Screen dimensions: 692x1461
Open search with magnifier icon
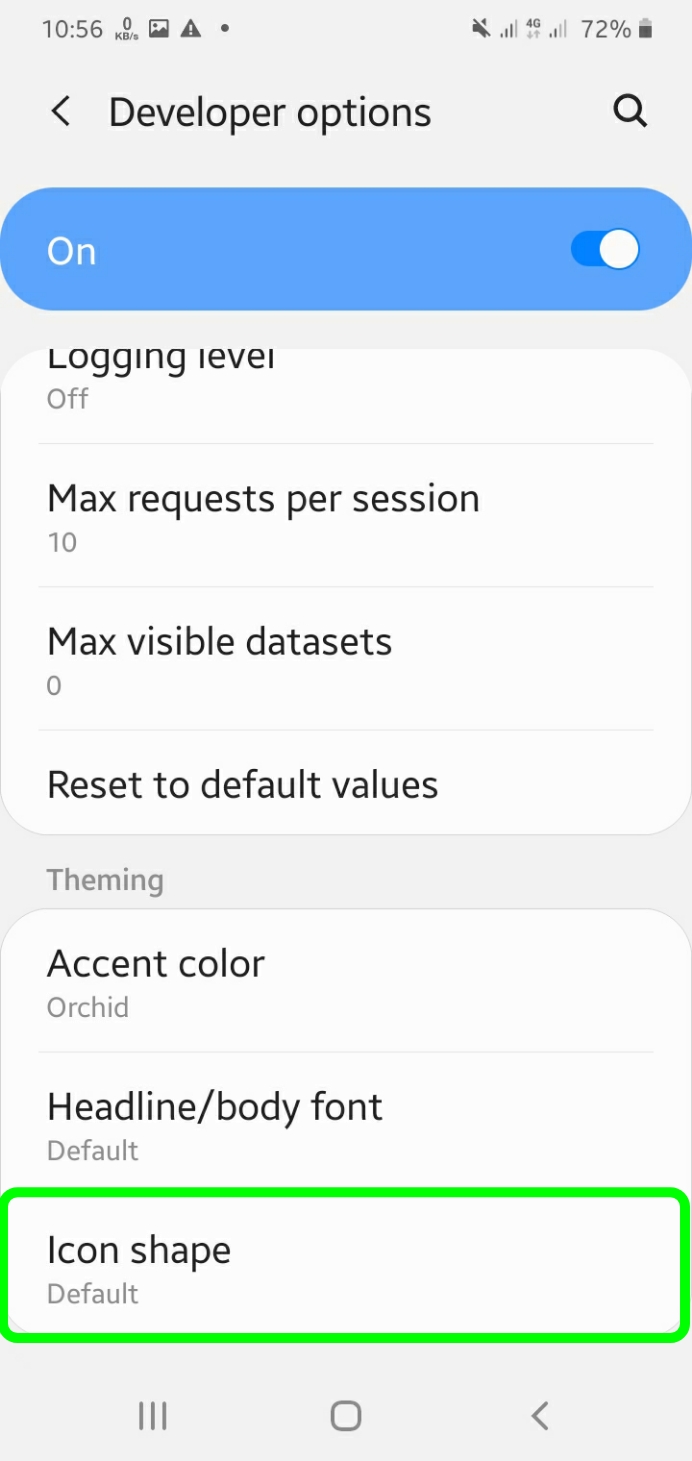click(630, 112)
